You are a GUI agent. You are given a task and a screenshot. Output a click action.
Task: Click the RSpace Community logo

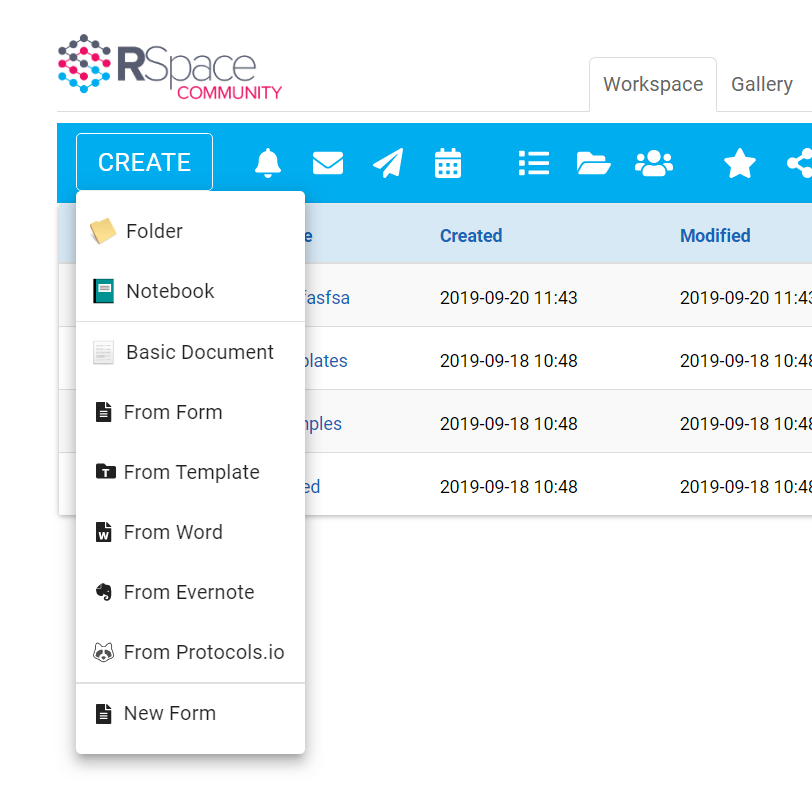(170, 67)
